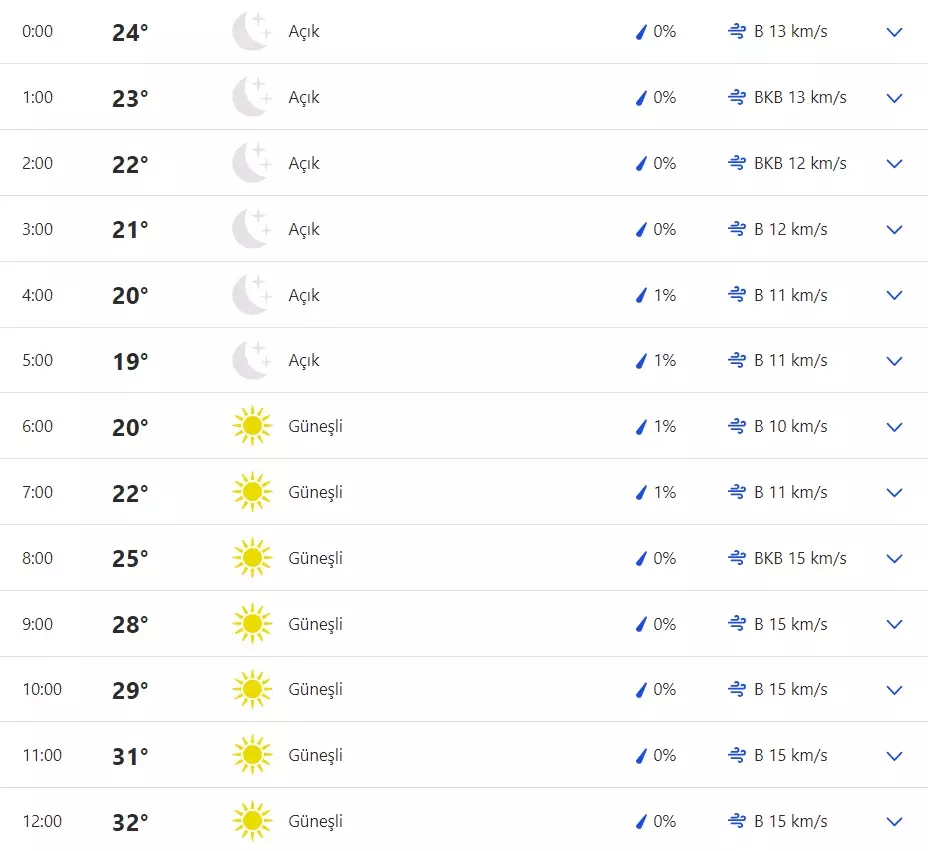
Task: Expand the 0:00 hourly forecast details
Action: pyautogui.click(x=894, y=32)
